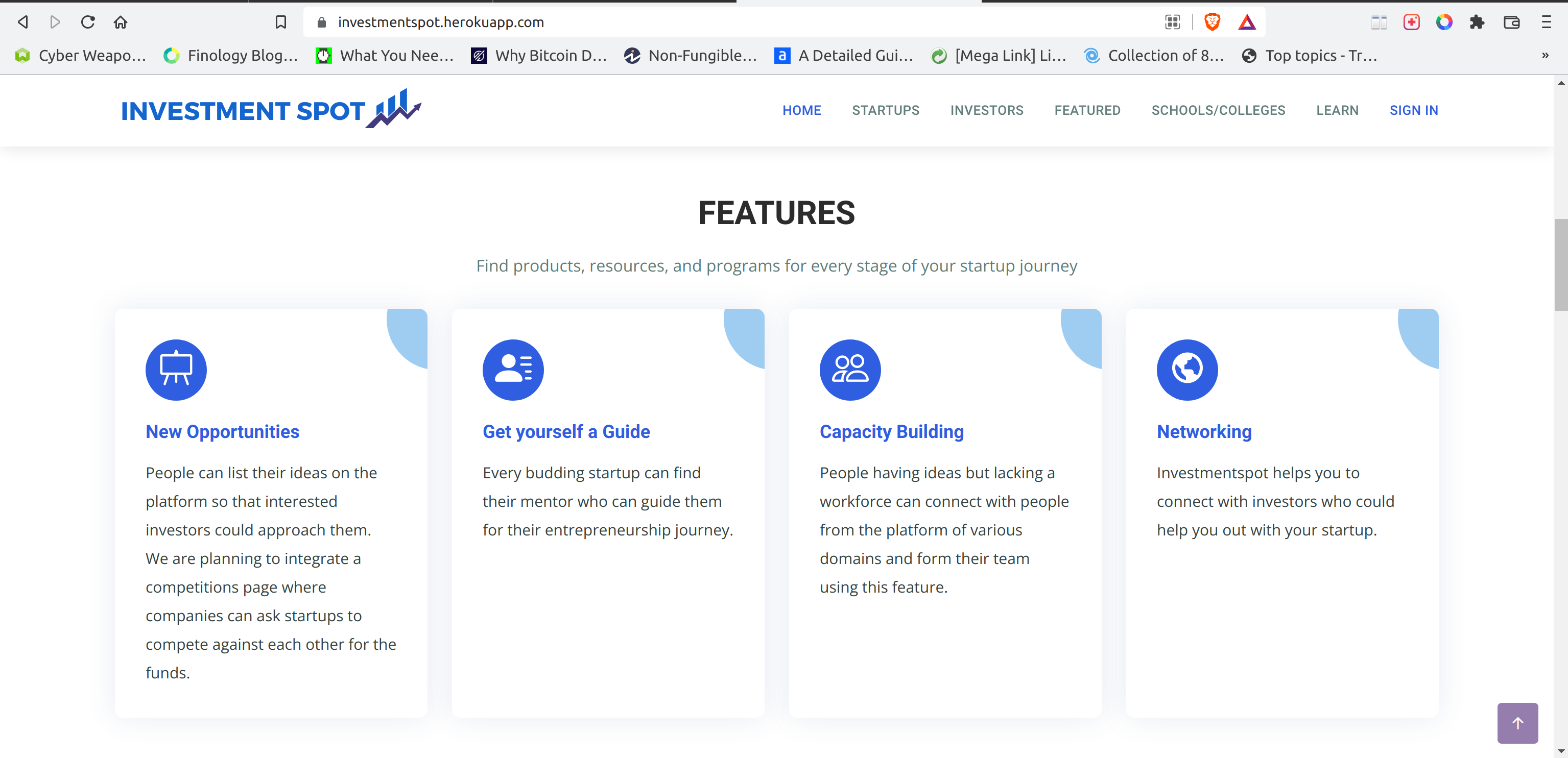Image resolution: width=1568 pixels, height=758 pixels.
Task: Click the Networking globe icon
Action: coord(1186,369)
